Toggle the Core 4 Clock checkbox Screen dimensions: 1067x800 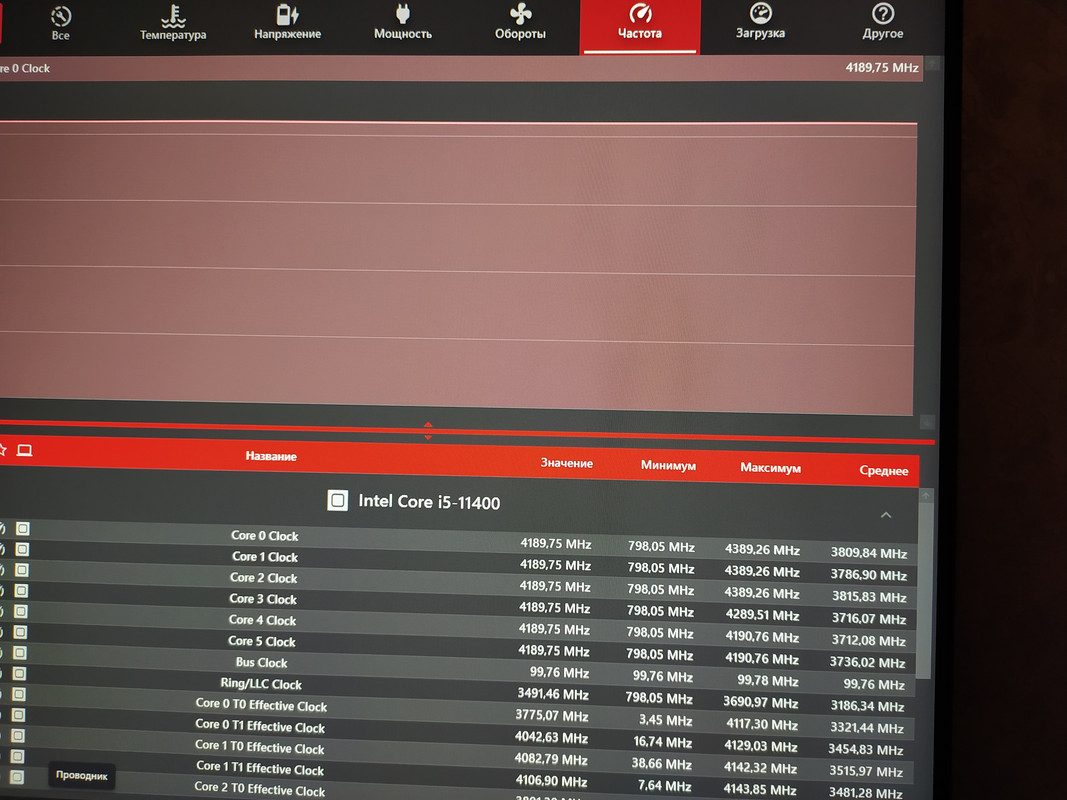(x=20, y=612)
